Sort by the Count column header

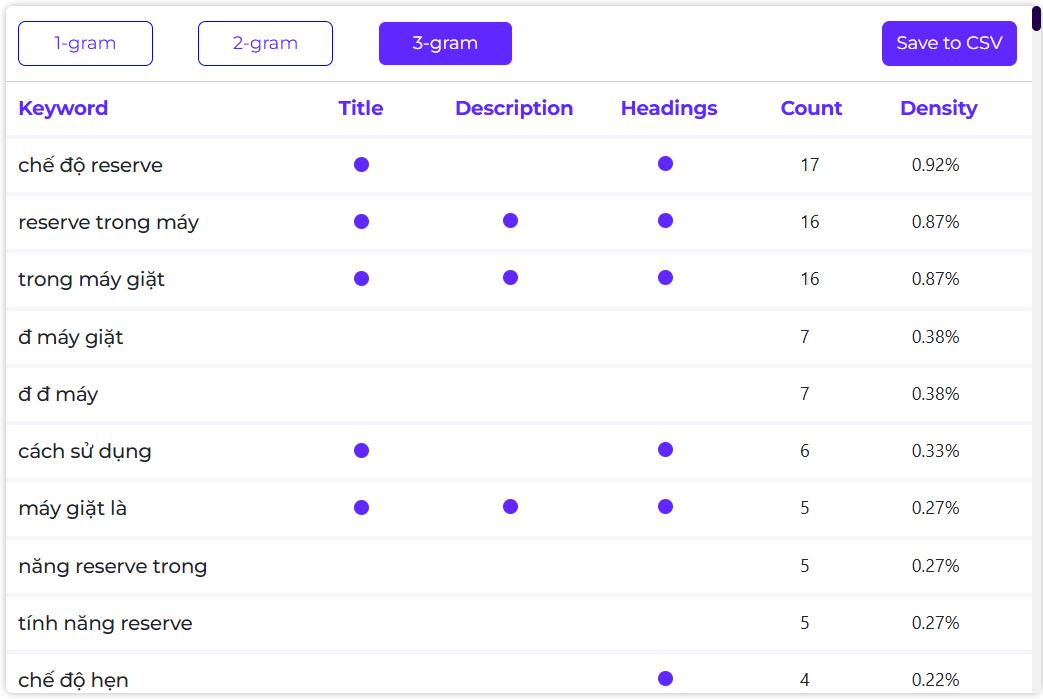(811, 108)
